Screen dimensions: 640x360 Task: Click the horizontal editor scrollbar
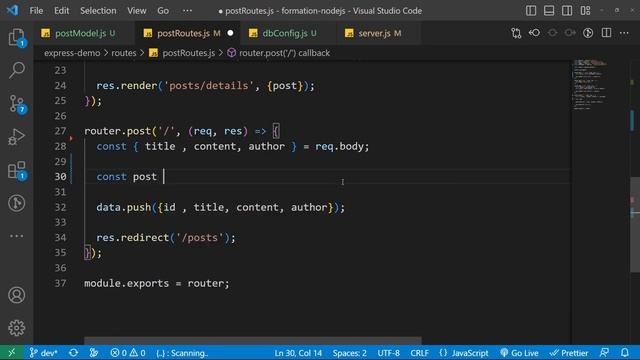pos(253,340)
